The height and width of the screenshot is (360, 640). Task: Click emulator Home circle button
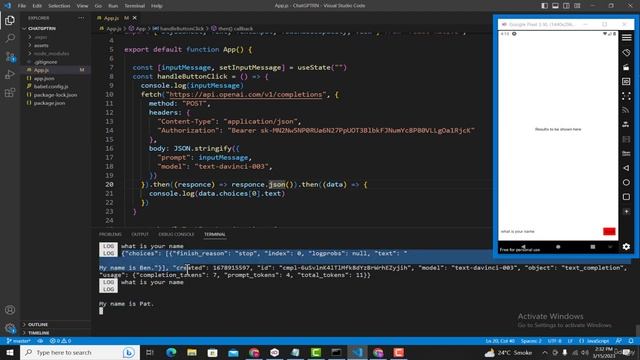click(627, 182)
